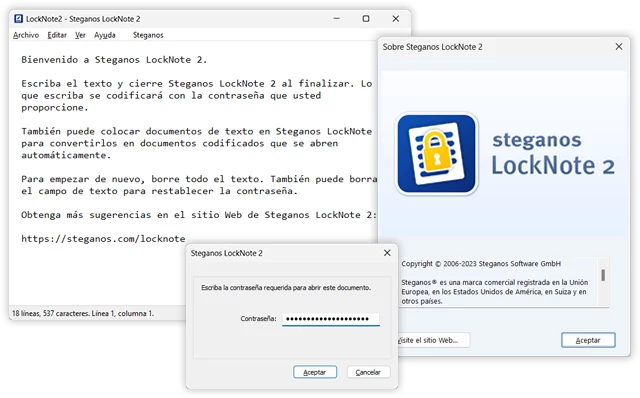
Task: Open the Ver menu
Action: tap(80, 35)
